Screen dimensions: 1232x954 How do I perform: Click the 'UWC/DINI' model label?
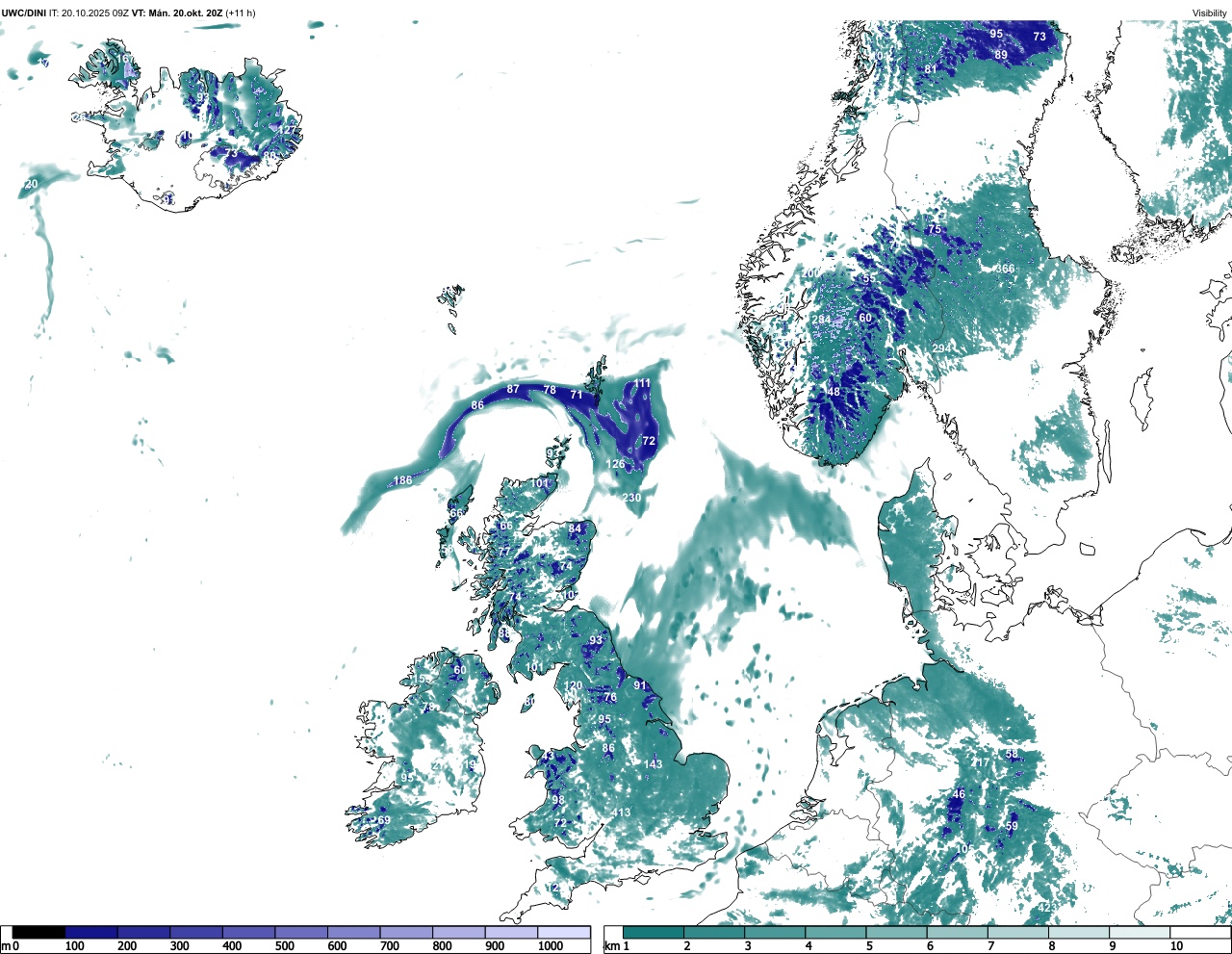click(x=24, y=13)
